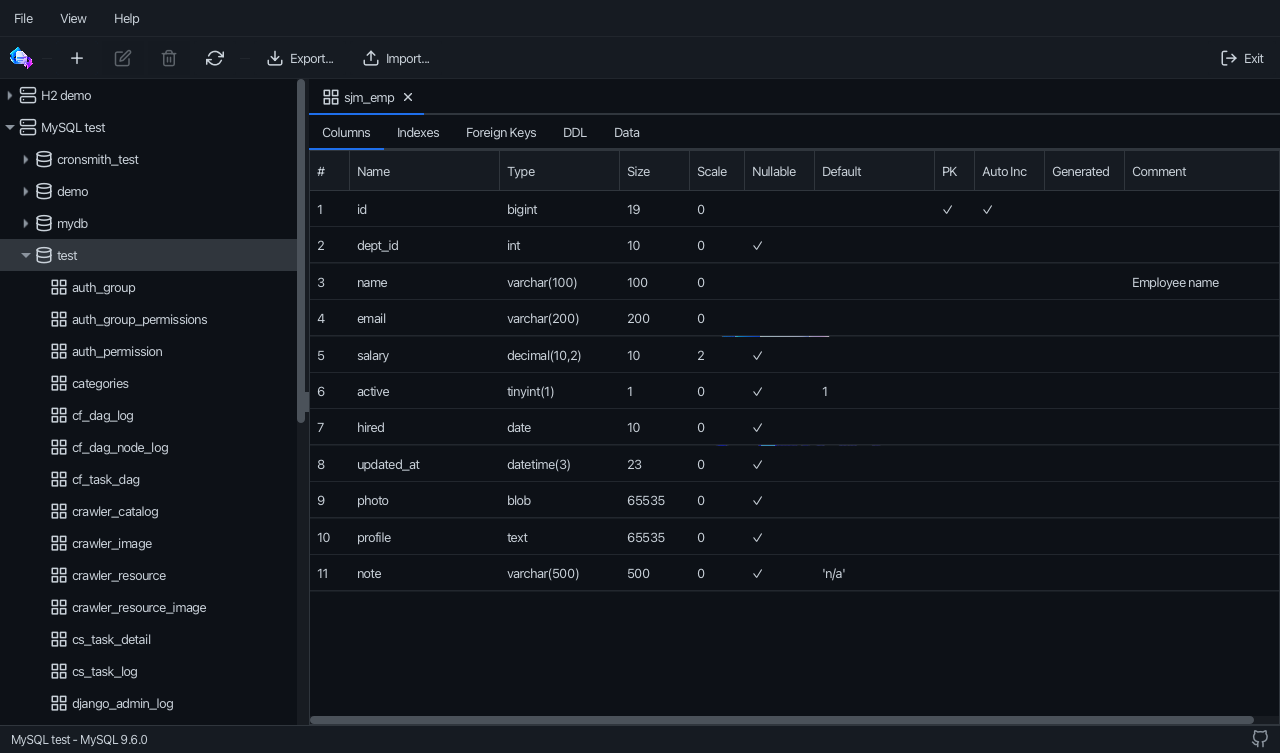
Task: Click the Nullable checkmark for hired
Action: click(758, 427)
